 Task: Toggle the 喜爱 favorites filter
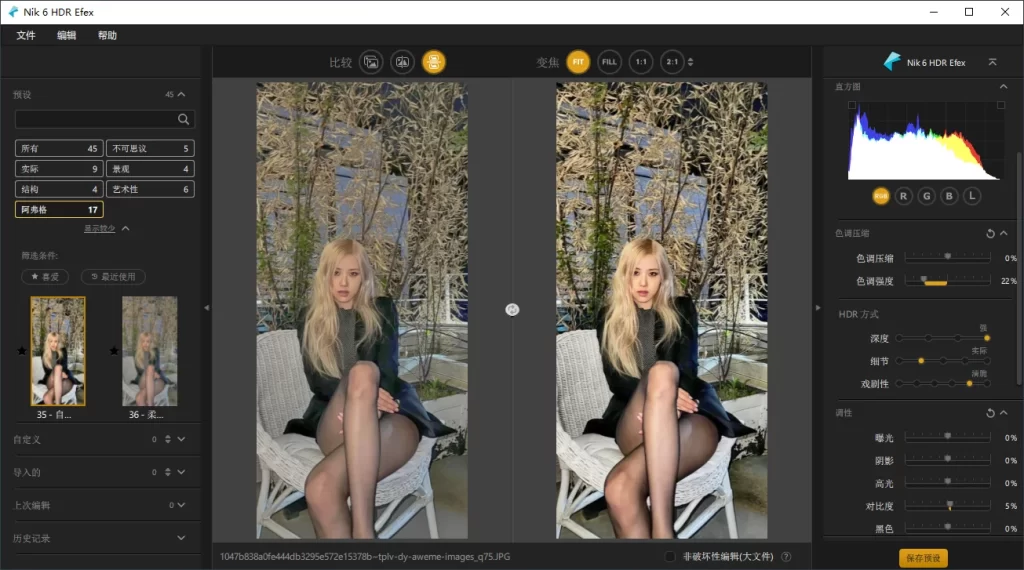pyautogui.click(x=46, y=276)
